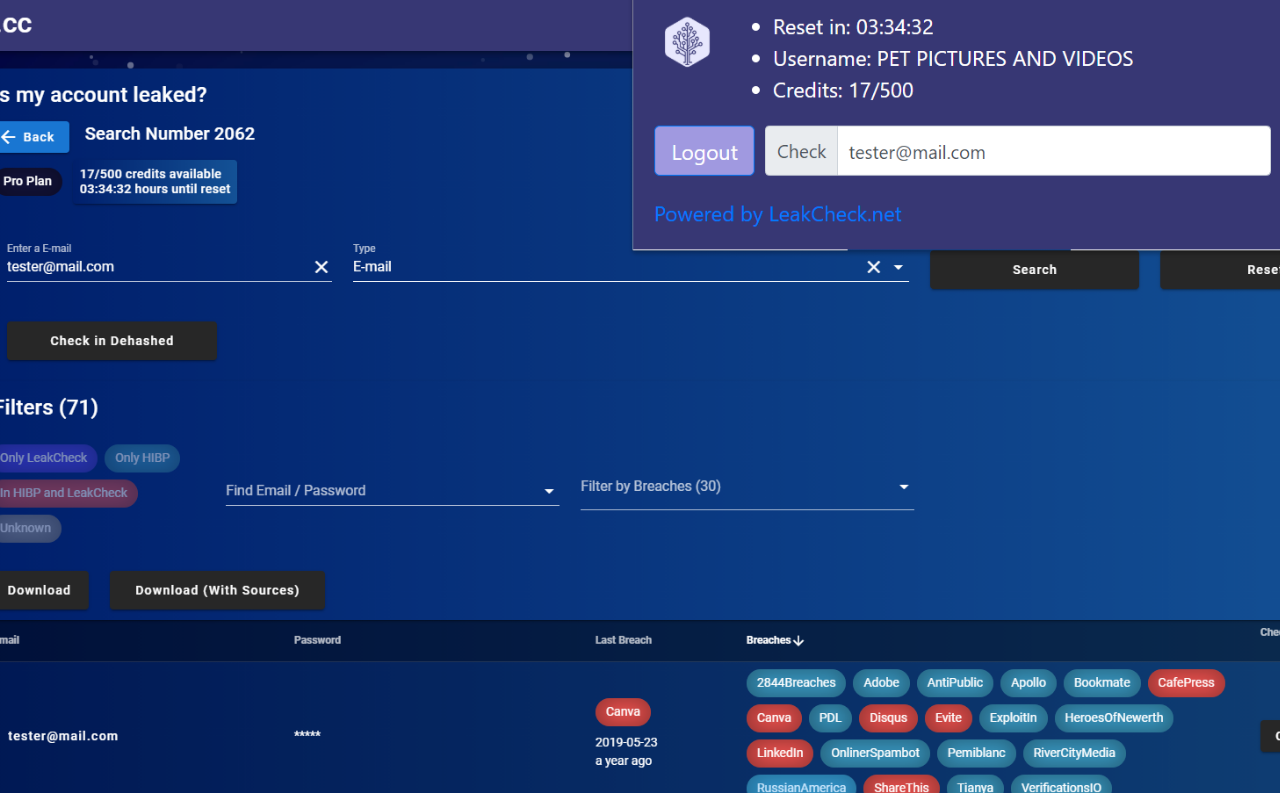This screenshot has width=1280, height=800.
Task: Clear the E-mail type field with its X icon
Action: [x=873, y=267]
